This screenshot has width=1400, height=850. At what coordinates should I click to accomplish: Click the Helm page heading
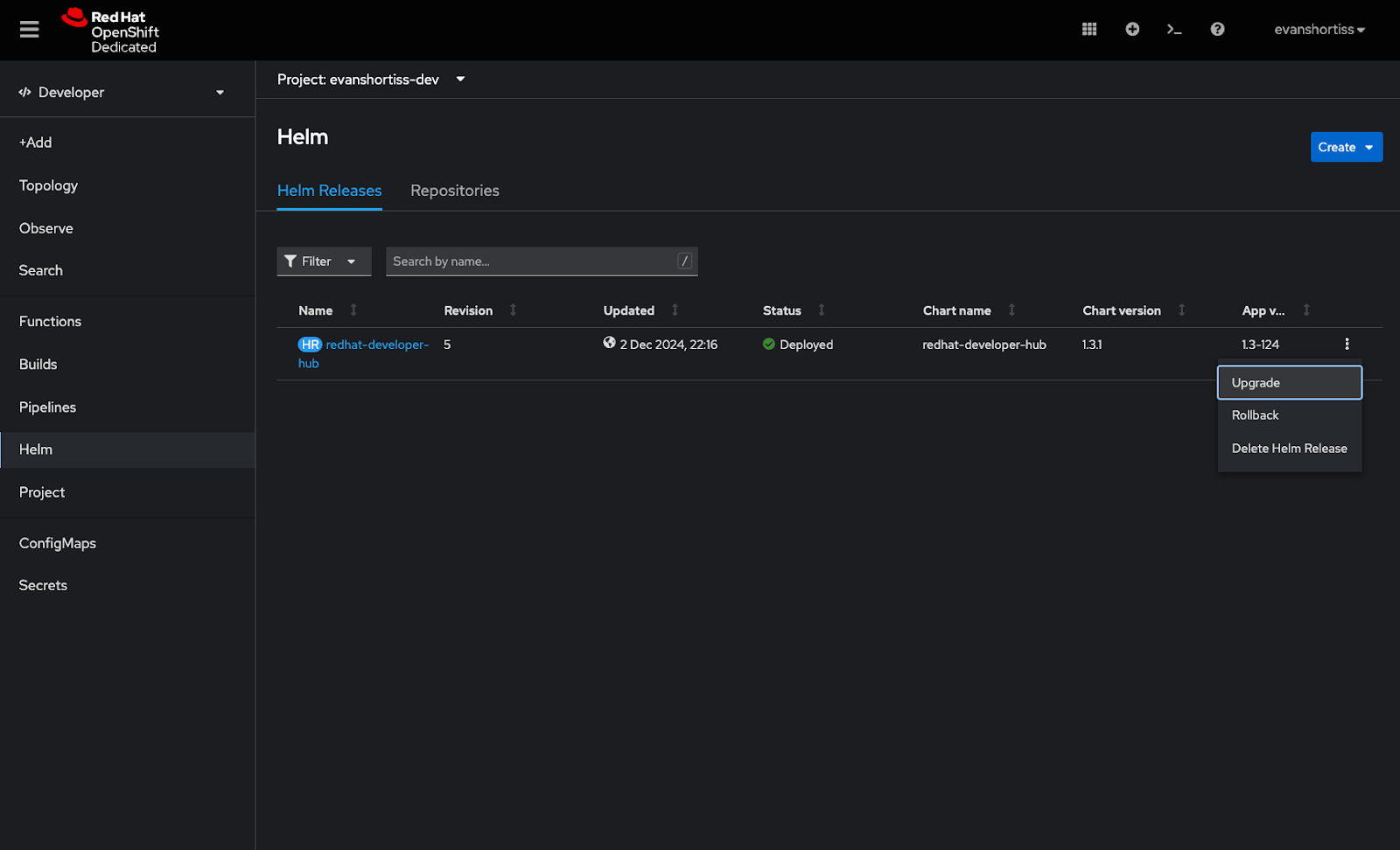(x=303, y=137)
